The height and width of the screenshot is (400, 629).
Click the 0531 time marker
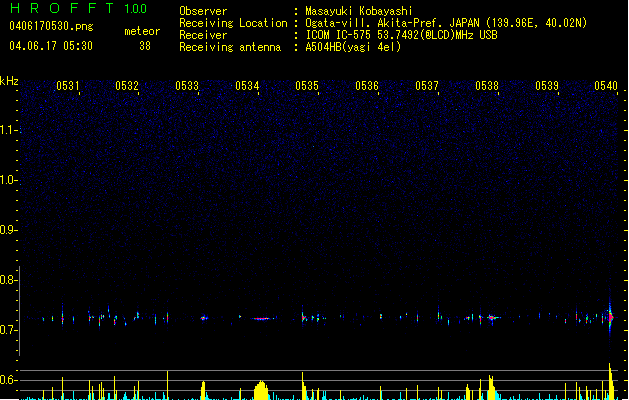click(67, 86)
